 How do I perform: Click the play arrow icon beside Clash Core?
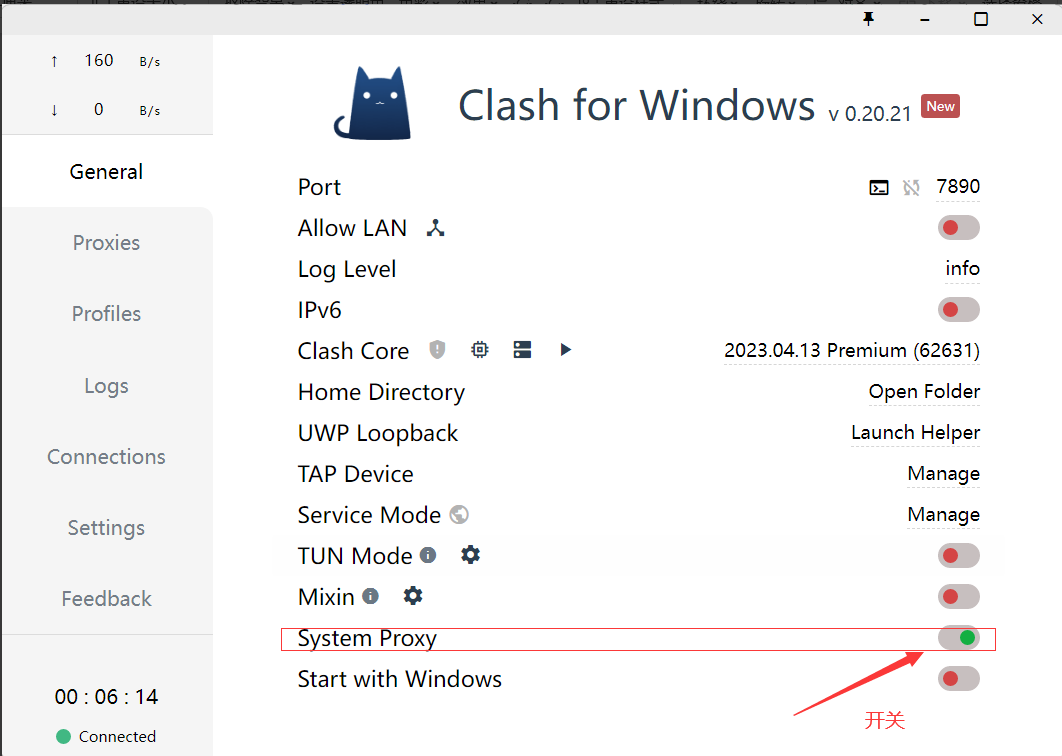point(566,350)
